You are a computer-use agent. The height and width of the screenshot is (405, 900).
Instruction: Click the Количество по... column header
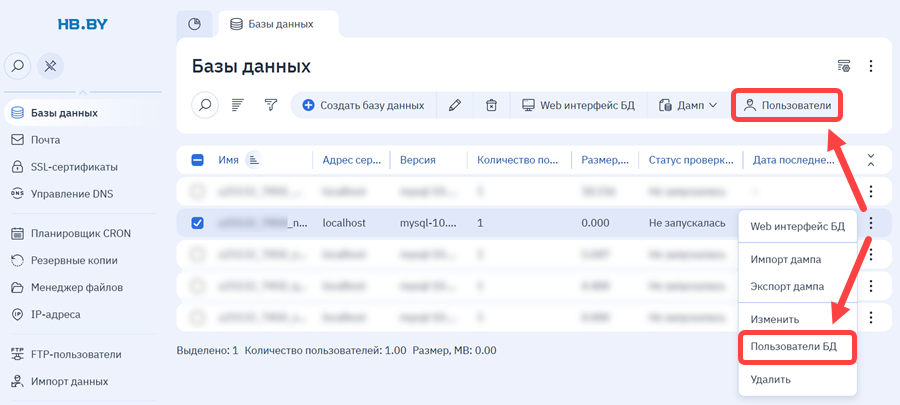tap(517, 160)
